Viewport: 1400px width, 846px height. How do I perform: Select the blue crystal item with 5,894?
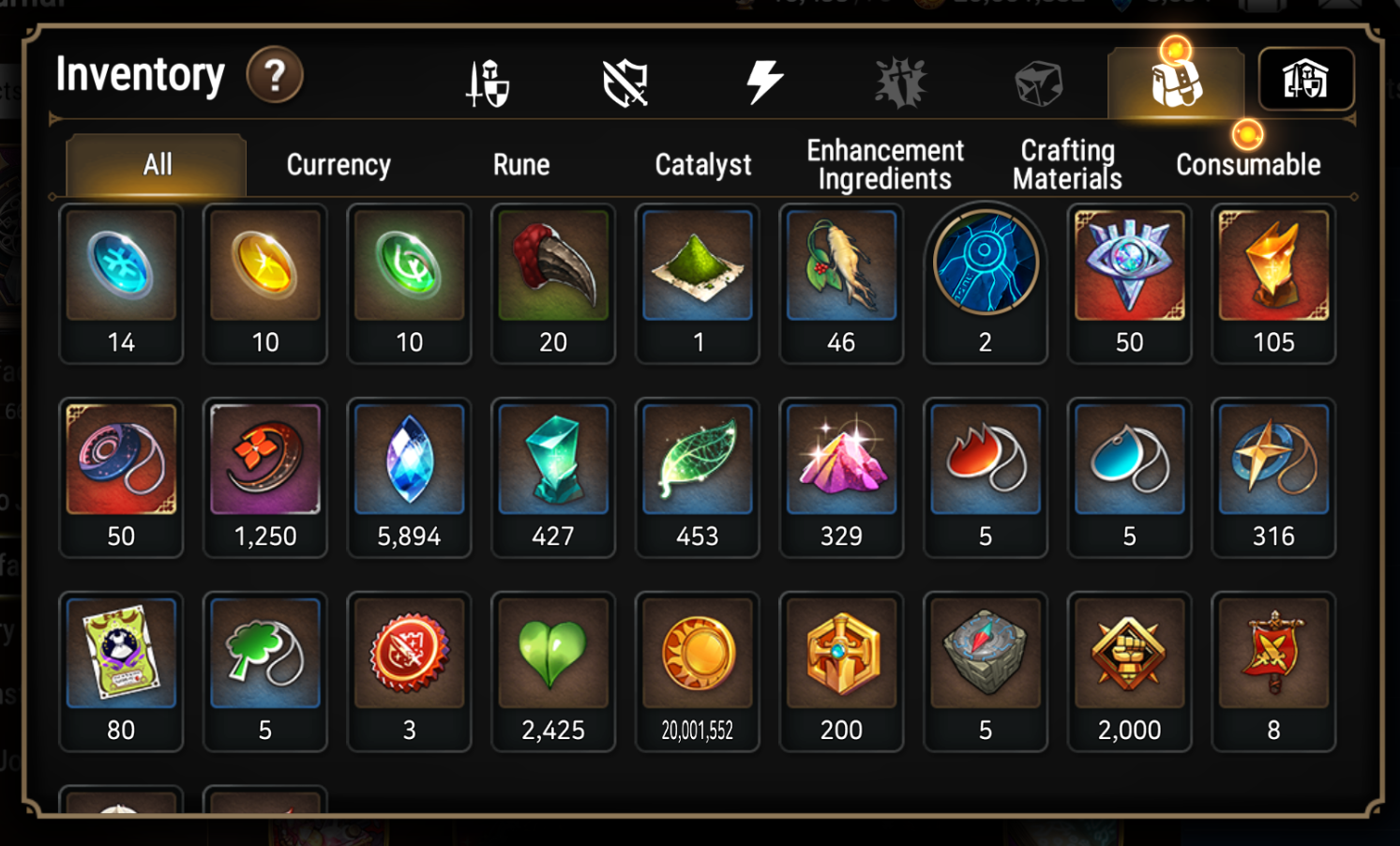pos(409,477)
